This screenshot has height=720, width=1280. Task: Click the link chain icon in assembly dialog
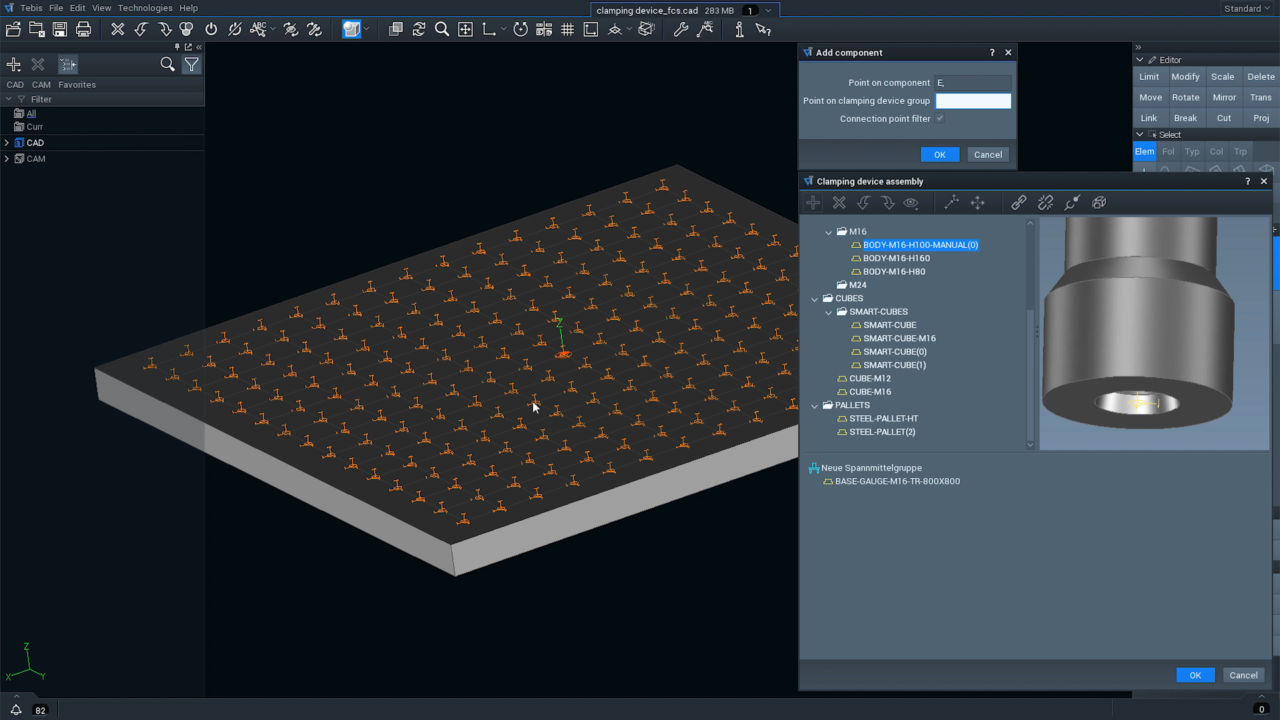(1019, 203)
